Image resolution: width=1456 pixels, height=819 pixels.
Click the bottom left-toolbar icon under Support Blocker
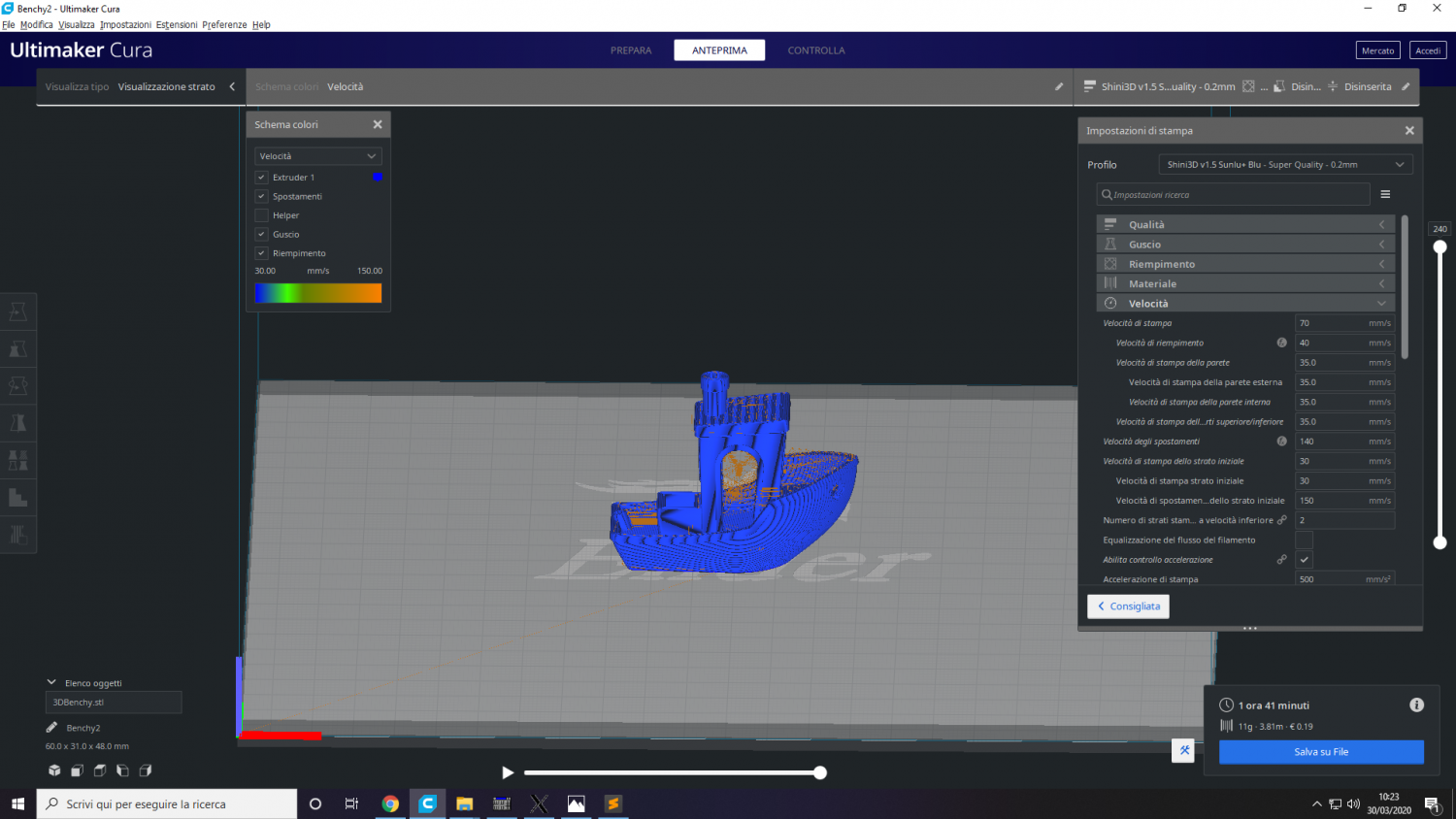(17, 535)
